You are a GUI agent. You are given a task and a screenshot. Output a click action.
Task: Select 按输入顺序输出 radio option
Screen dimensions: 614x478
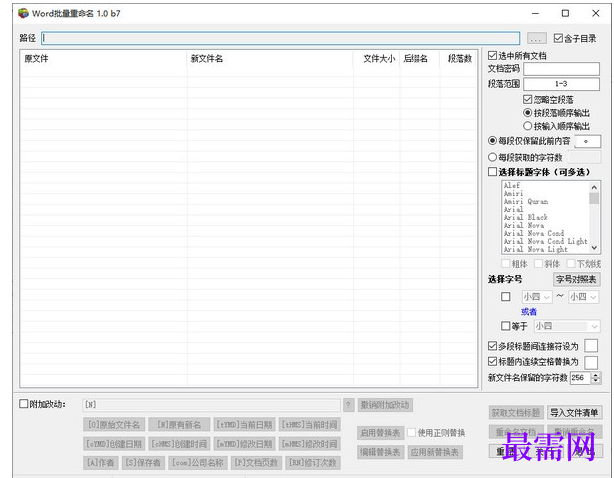pyautogui.click(x=527, y=126)
